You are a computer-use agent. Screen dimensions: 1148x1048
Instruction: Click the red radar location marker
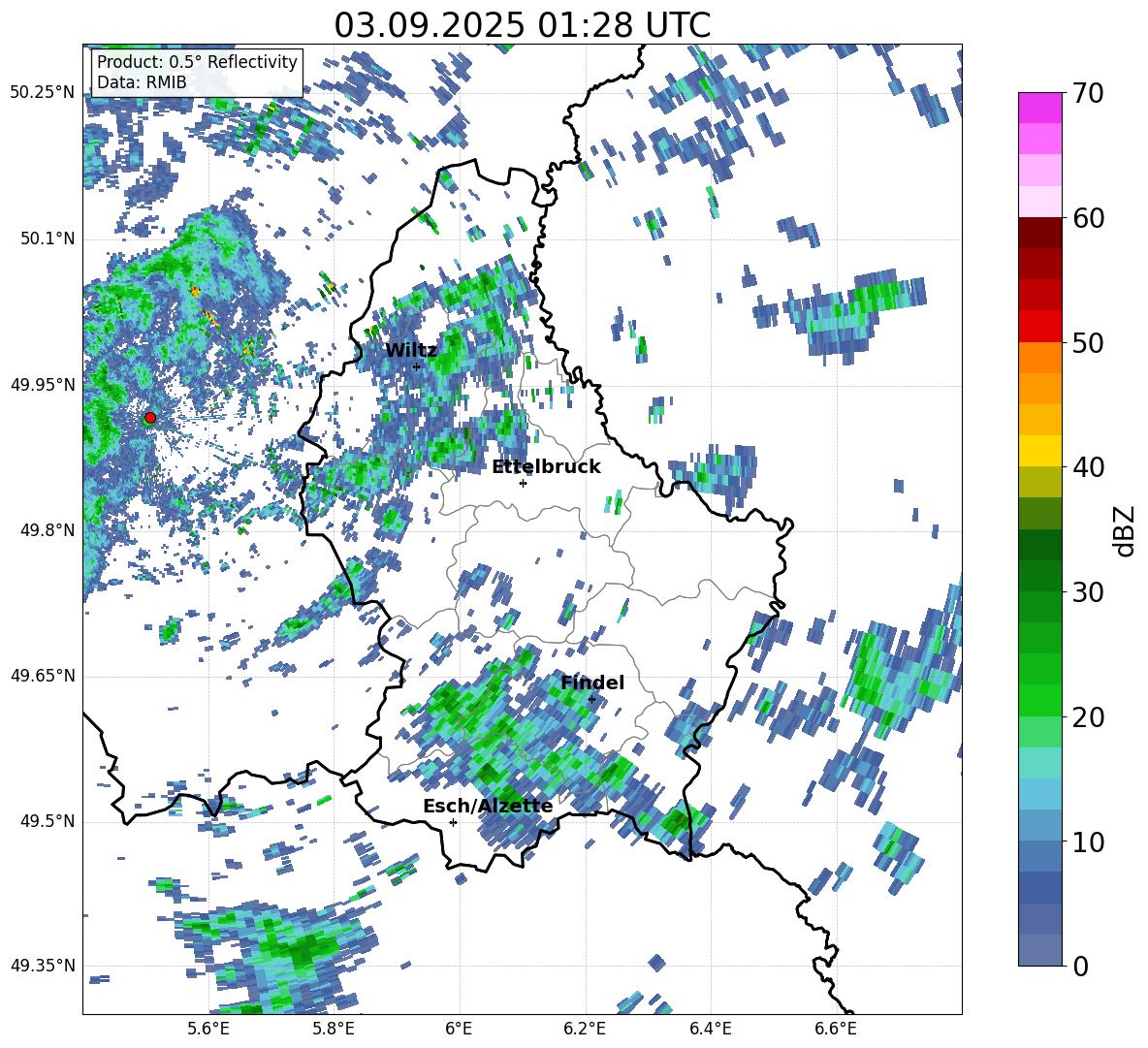(150, 418)
